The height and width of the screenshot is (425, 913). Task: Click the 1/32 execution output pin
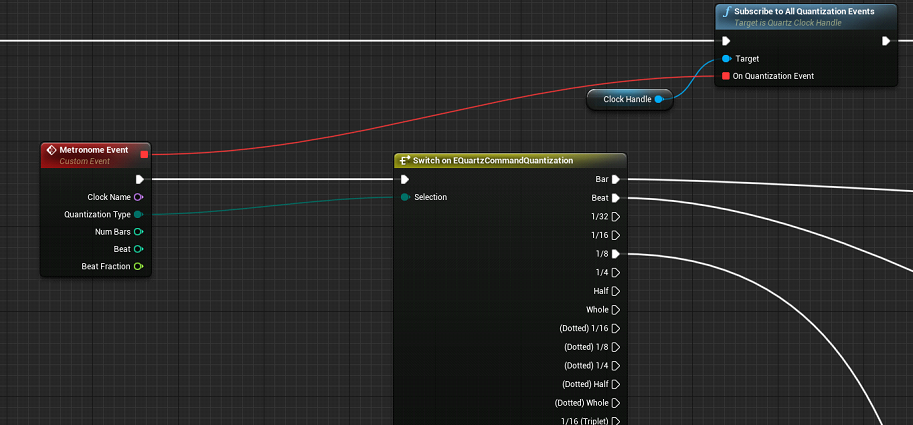pyautogui.click(x=615, y=217)
